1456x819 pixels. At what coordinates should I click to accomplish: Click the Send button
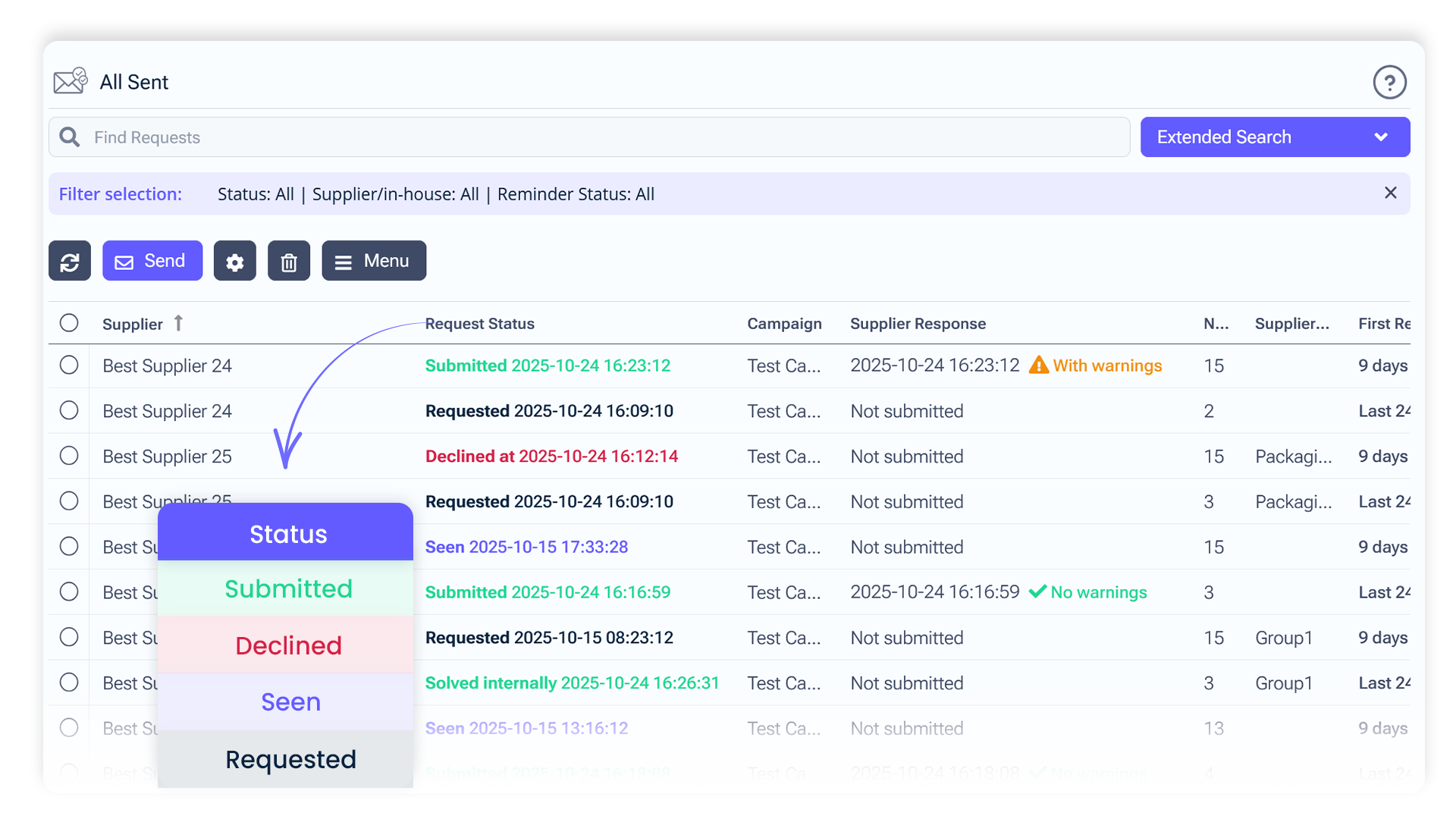coord(152,262)
